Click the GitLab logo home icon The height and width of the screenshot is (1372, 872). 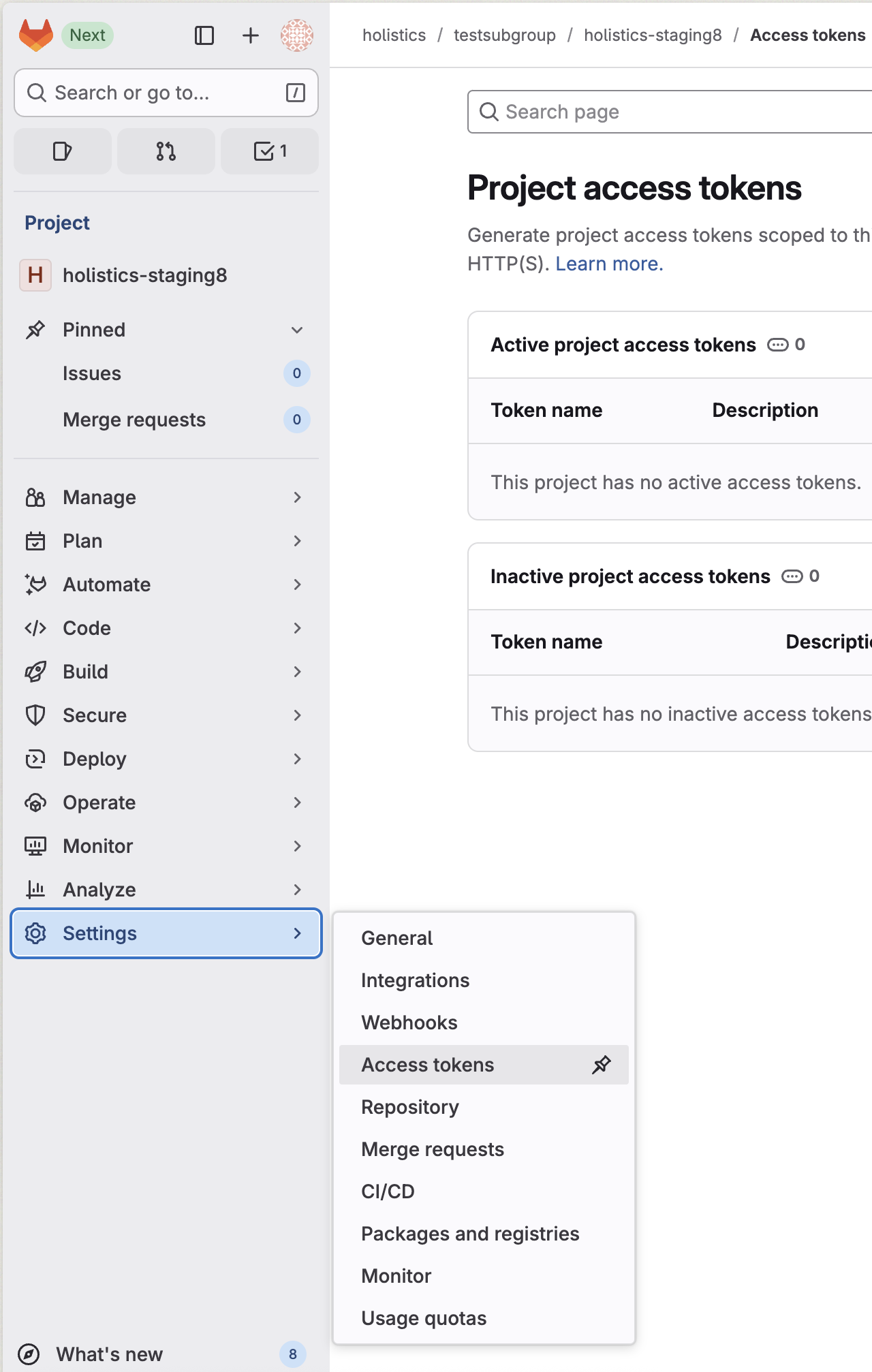click(x=35, y=35)
